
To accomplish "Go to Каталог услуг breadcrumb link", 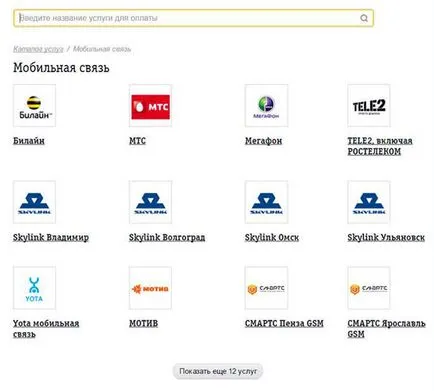I will pos(38,49).
